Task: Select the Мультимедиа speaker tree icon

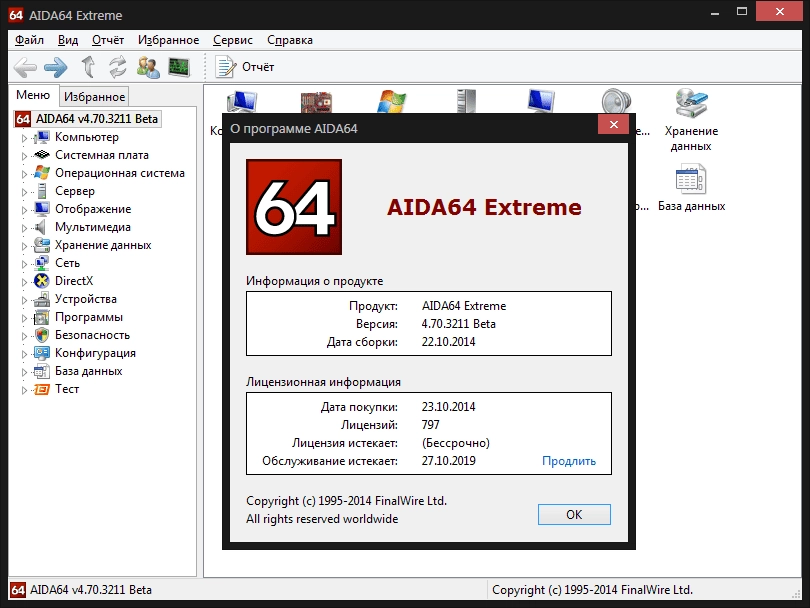Action: pyautogui.click(x=40, y=227)
